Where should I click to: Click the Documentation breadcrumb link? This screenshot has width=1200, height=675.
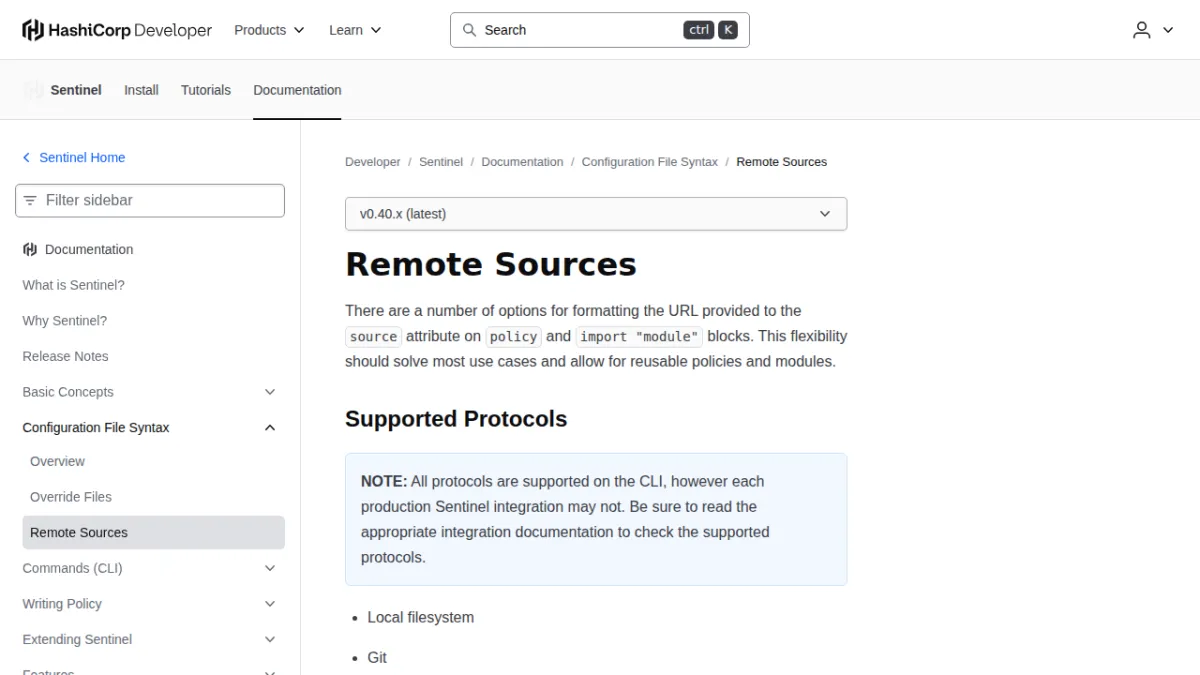[522, 162]
